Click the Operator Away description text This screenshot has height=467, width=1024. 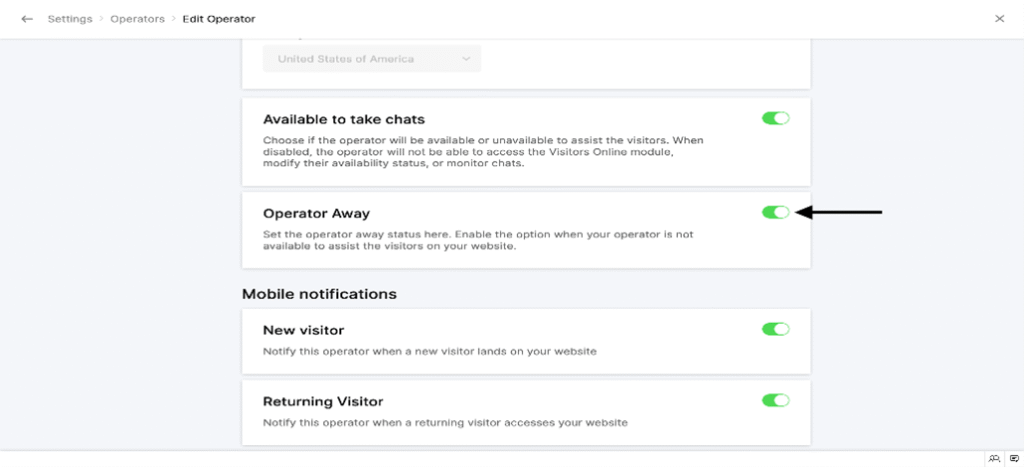pyautogui.click(x=478, y=240)
